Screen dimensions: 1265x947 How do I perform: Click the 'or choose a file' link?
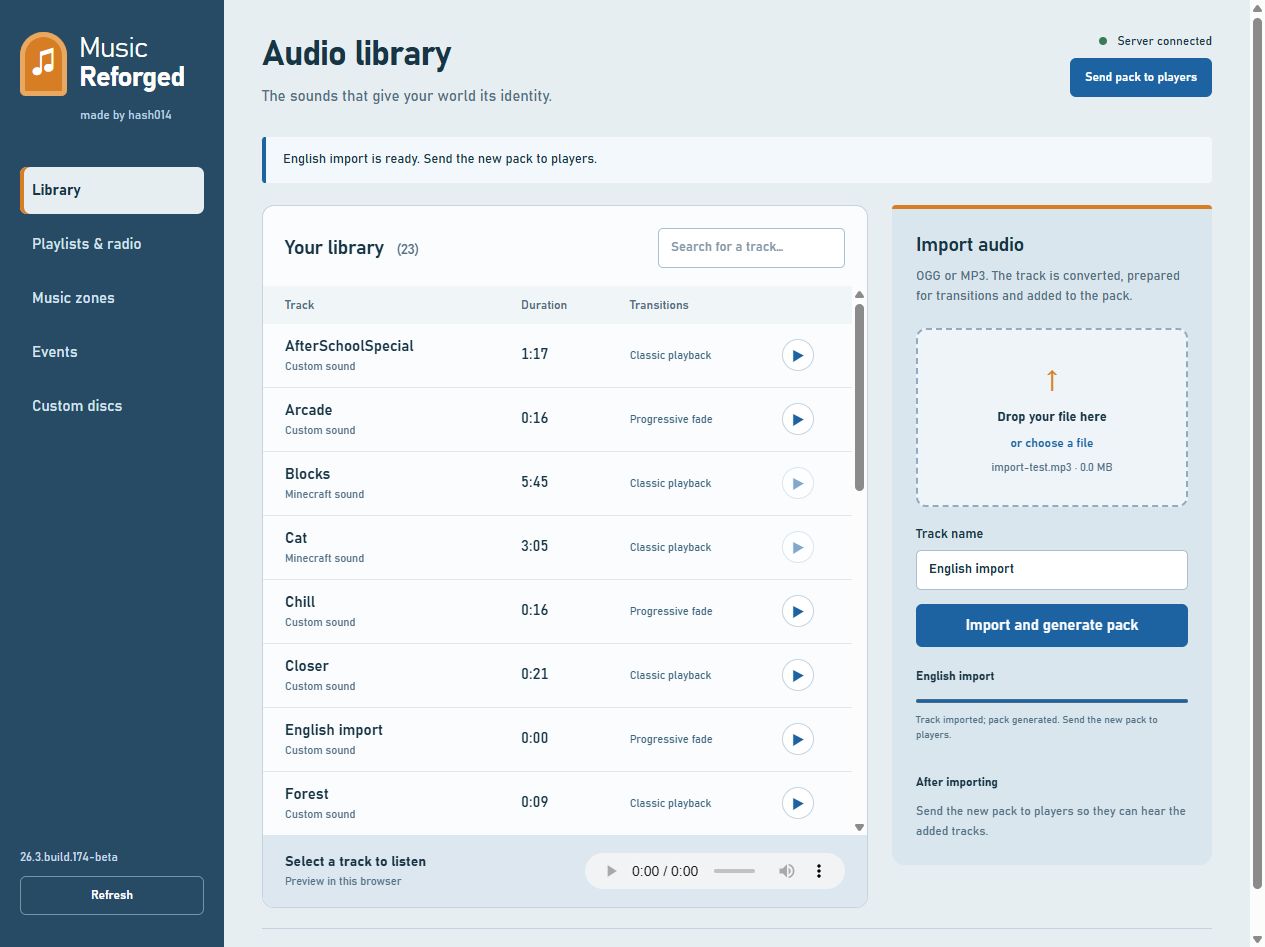click(1051, 443)
